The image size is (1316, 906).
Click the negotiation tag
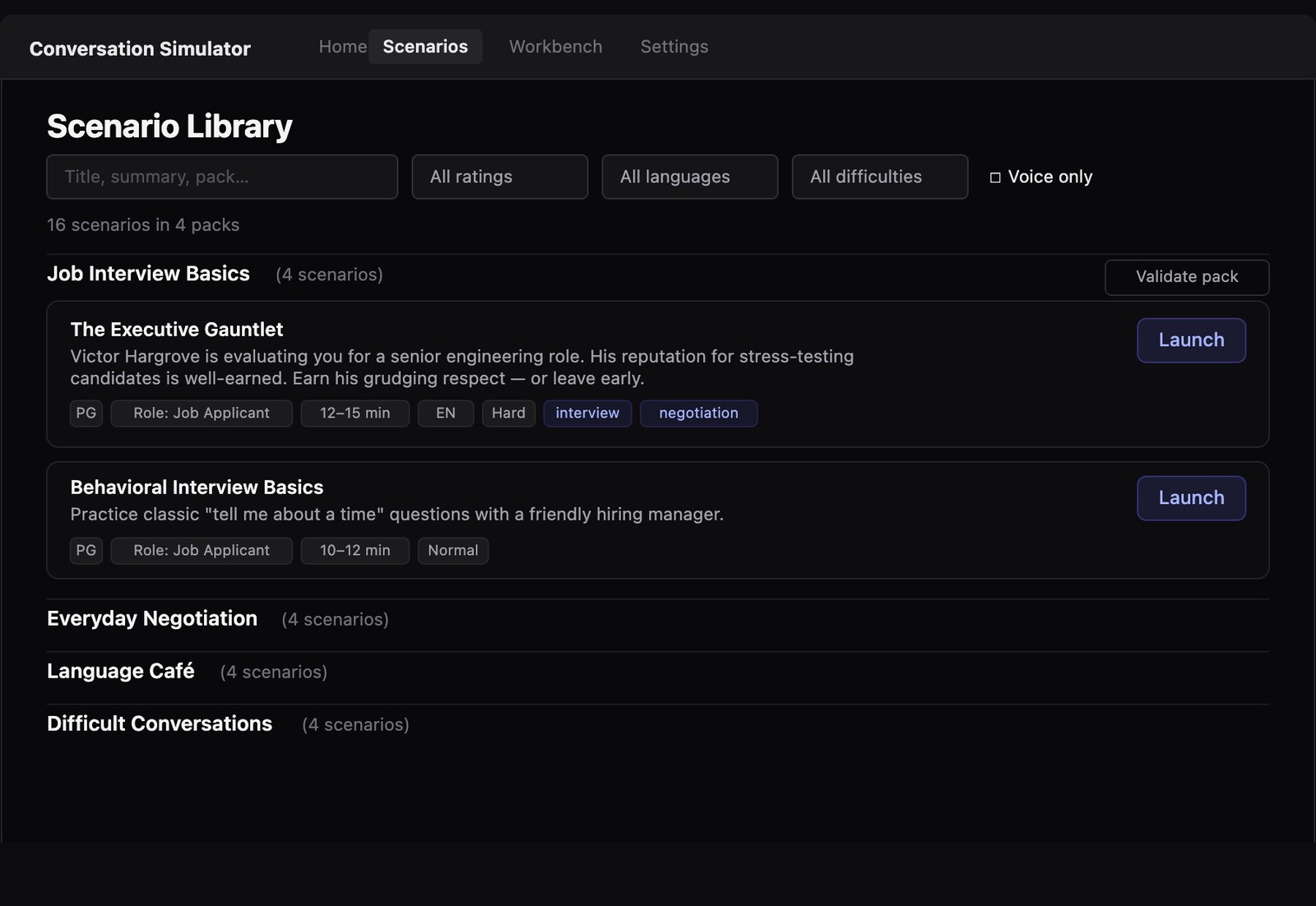[698, 414]
